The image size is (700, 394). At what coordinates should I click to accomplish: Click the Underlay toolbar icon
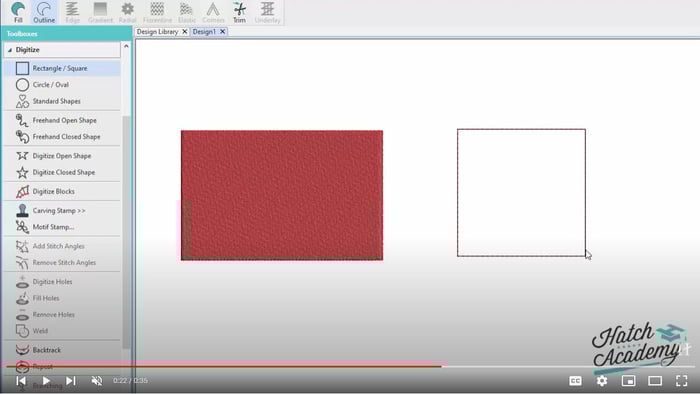point(267,12)
